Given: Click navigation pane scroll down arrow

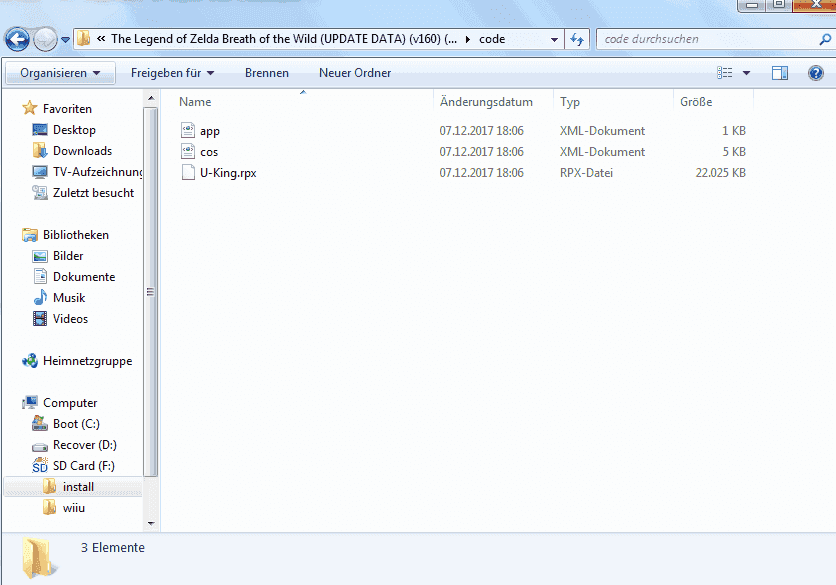Looking at the screenshot, I should click(151, 524).
